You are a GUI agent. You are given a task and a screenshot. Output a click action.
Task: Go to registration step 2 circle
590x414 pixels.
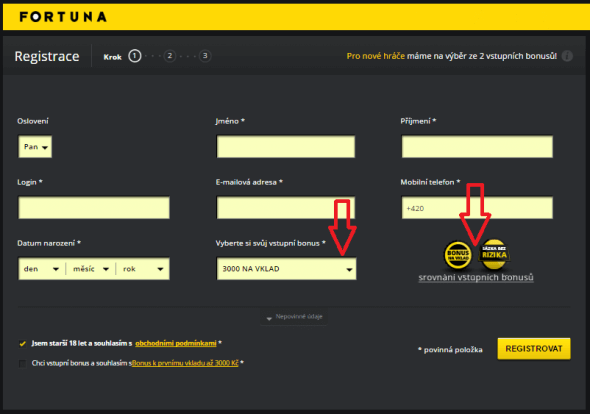point(170,56)
